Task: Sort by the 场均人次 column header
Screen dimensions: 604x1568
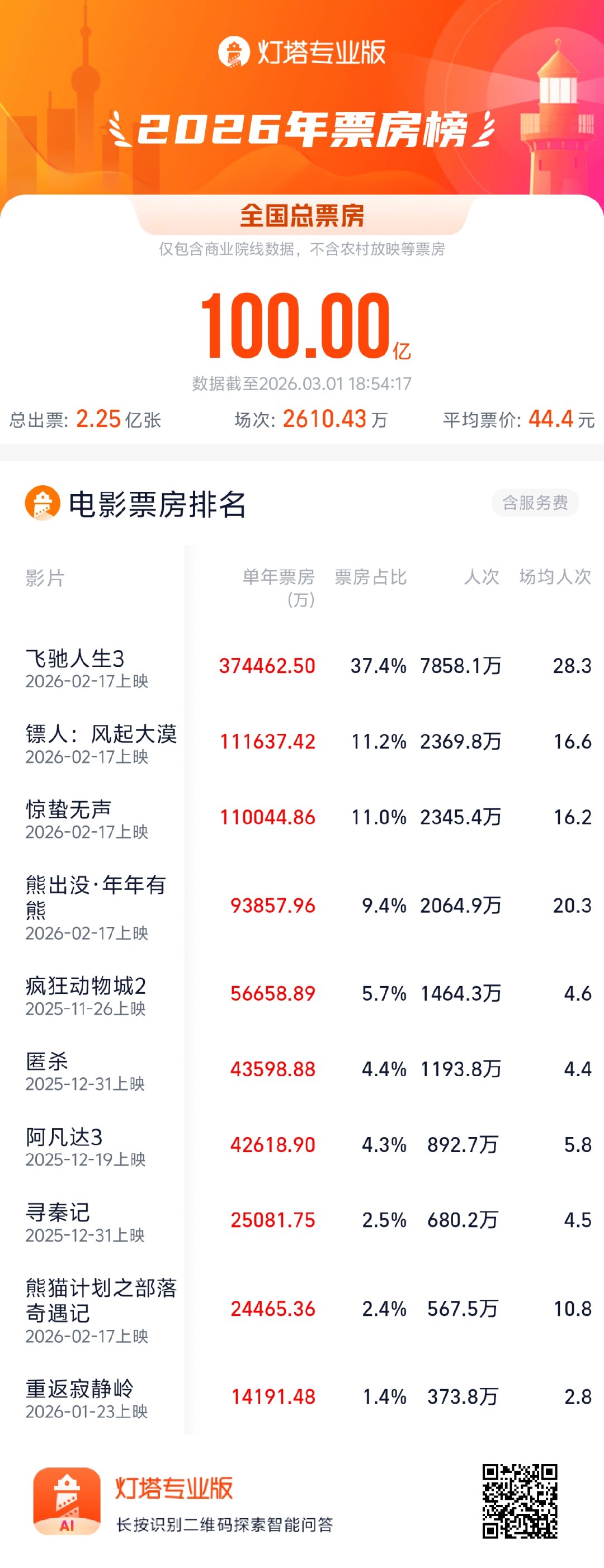Action: point(555,577)
